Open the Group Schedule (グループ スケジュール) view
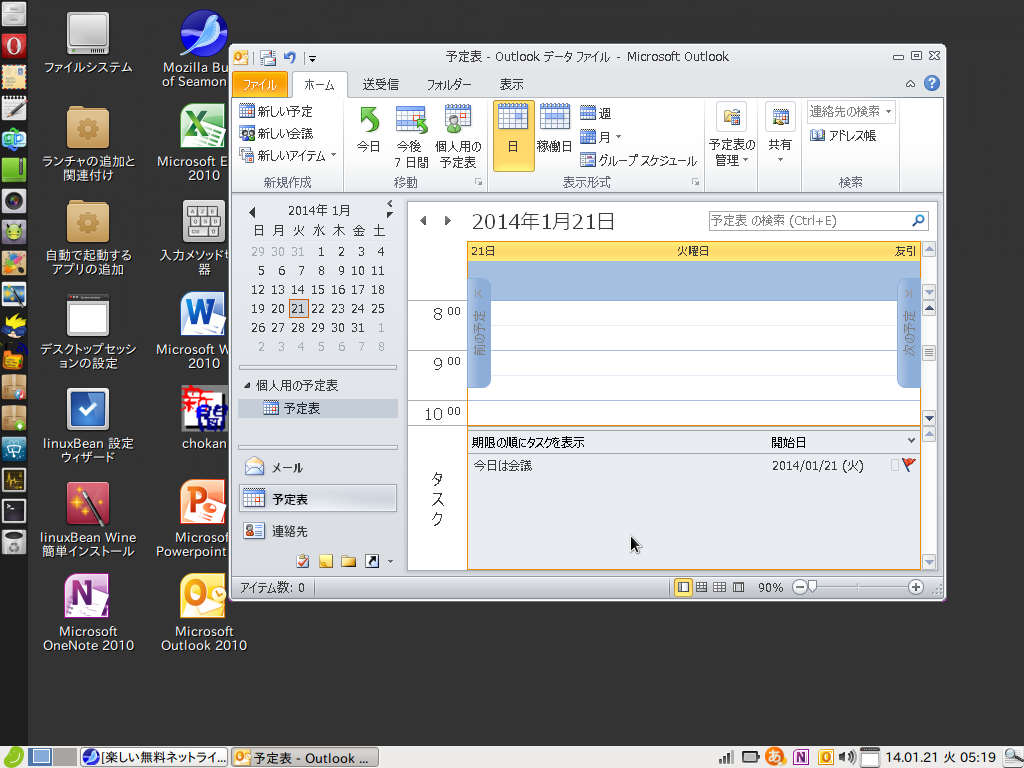Image resolution: width=1024 pixels, height=768 pixels. pos(639,160)
